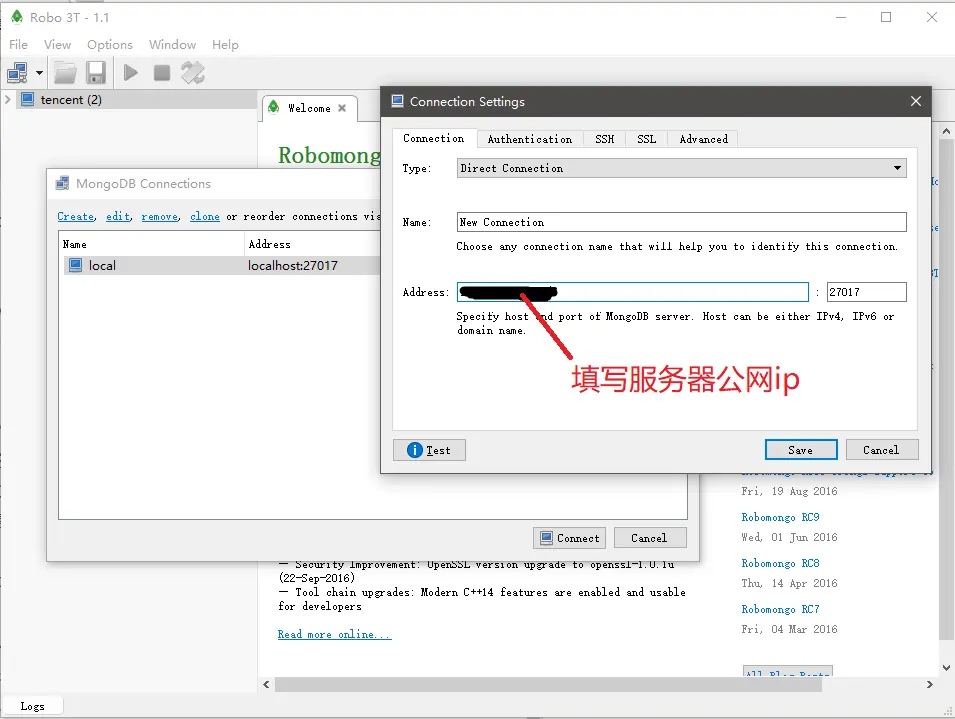Image resolution: width=955 pixels, height=719 pixels.
Task: Minimize the Robo 3T window
Action: click(x=841, y=17)
